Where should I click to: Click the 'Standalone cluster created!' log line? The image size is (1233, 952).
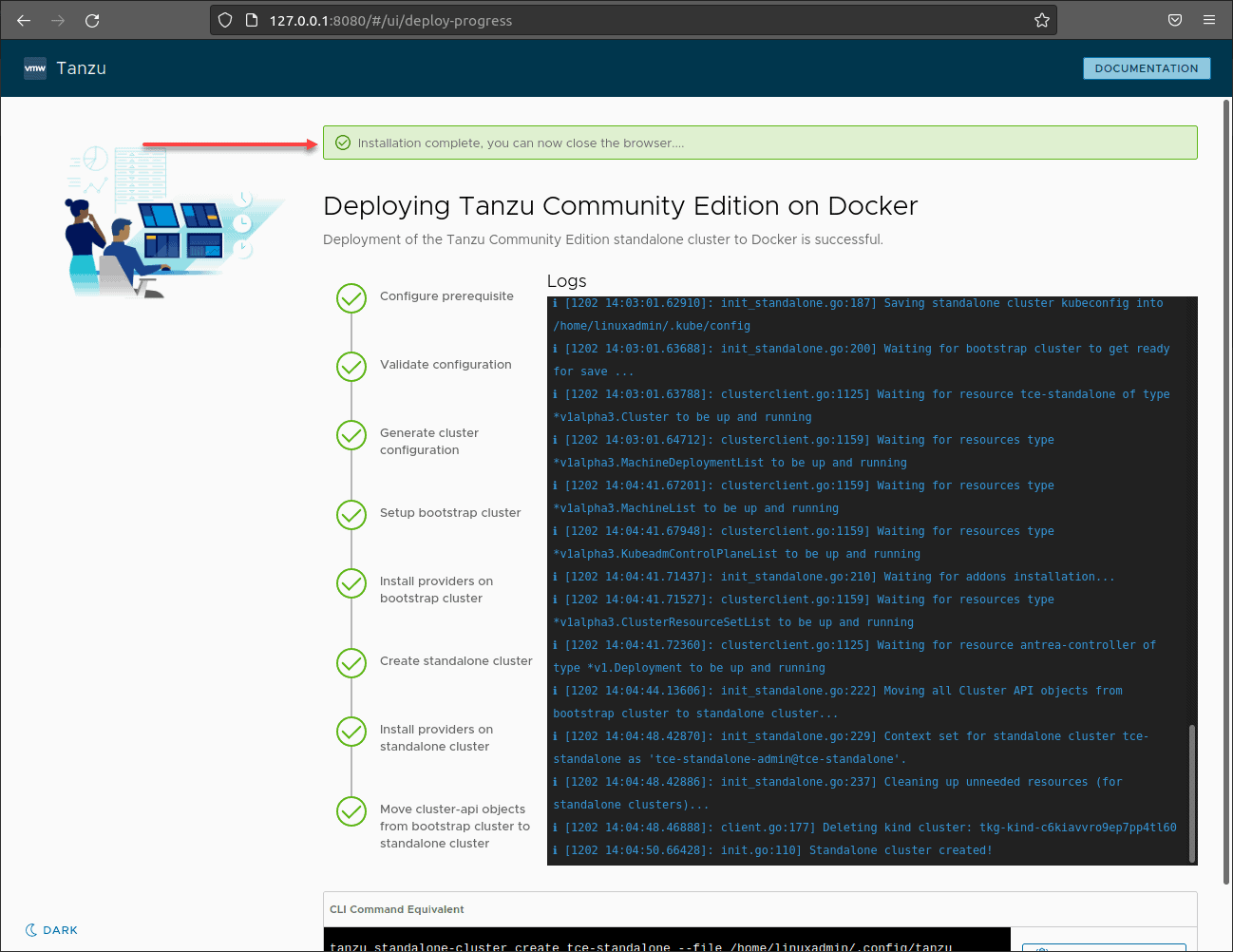tap(772, 850)
